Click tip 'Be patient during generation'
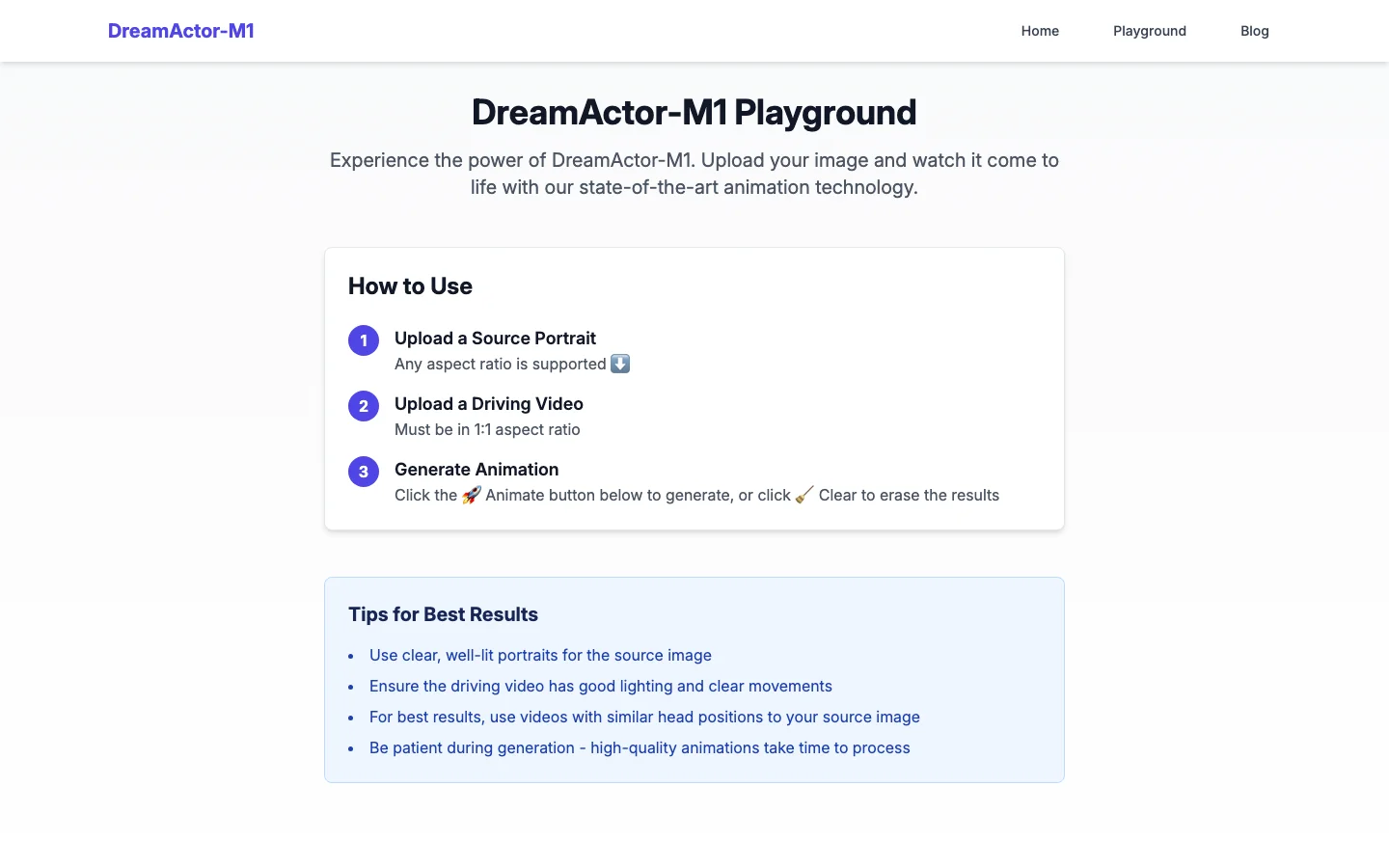 pyautogui.click(x=640, y=747)
